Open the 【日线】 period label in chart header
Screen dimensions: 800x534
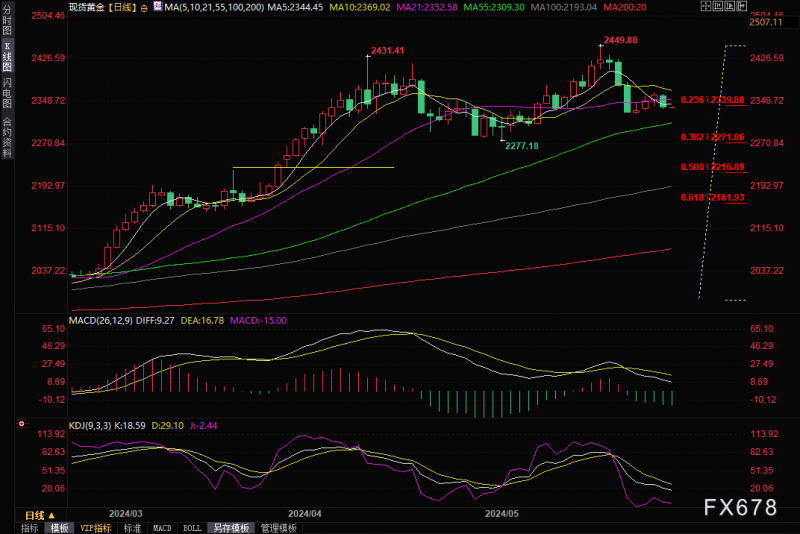click(x=122, y=7)
